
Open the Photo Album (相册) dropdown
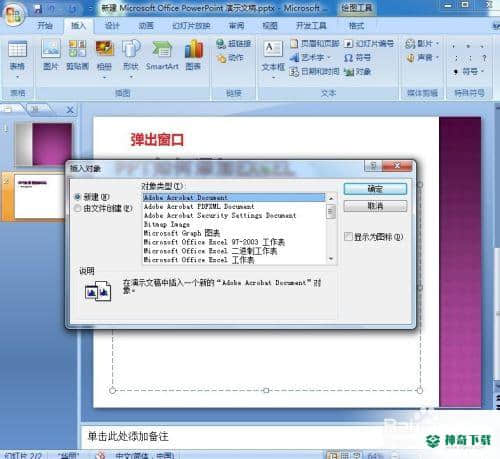[x=104, y=77]
